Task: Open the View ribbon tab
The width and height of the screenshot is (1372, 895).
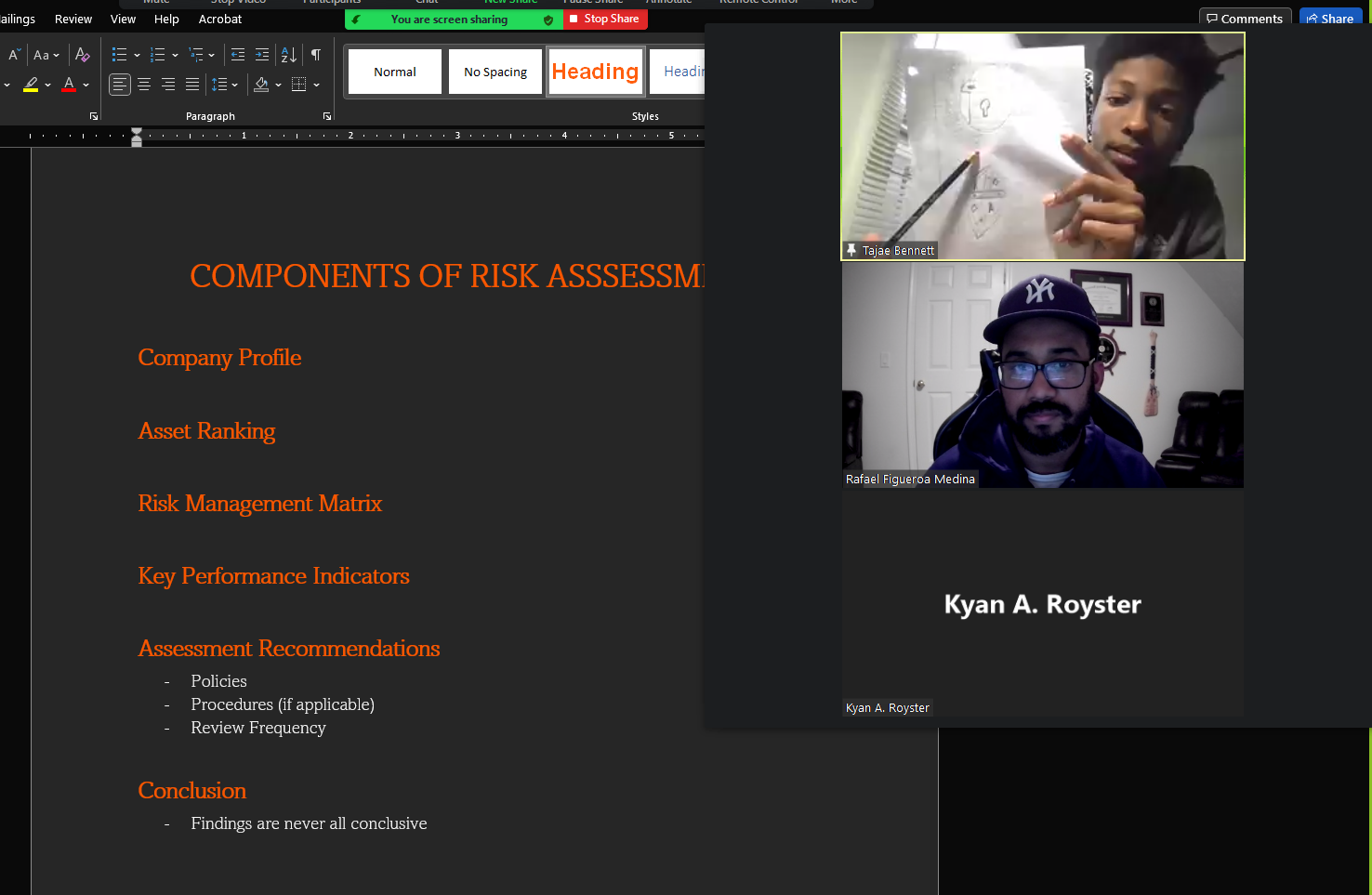Action: (123, 19)
